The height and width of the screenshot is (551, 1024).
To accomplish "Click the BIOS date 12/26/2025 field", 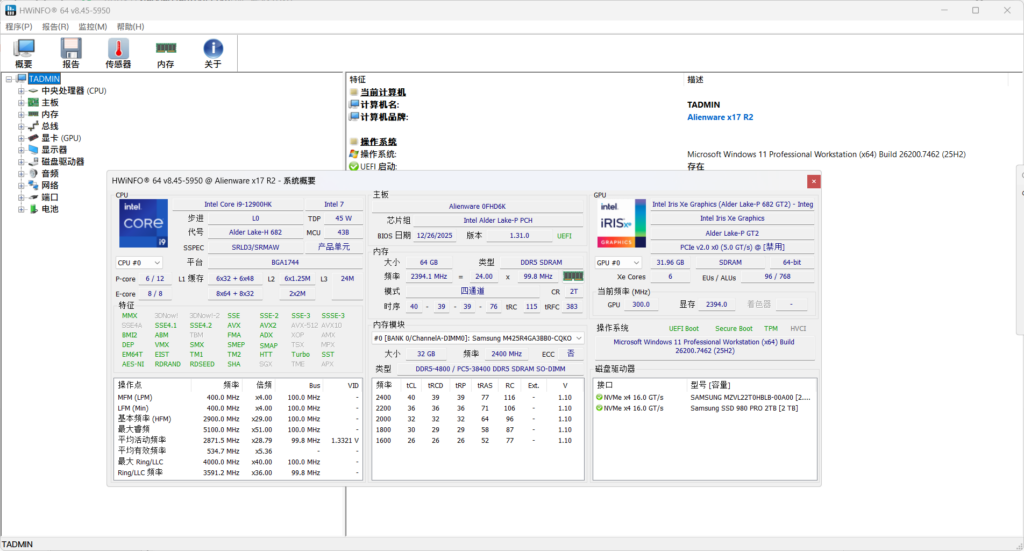I will [434, 236].
